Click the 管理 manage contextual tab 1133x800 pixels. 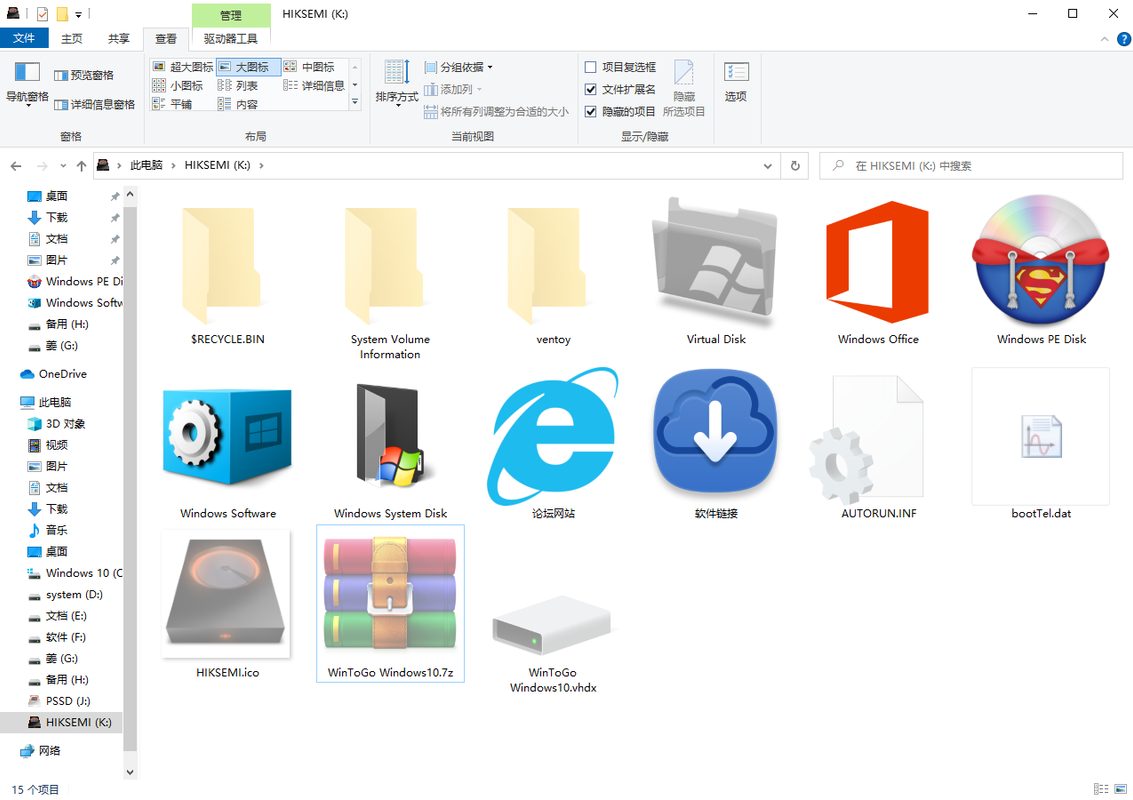pyautogui.click(x=231, y=14)
